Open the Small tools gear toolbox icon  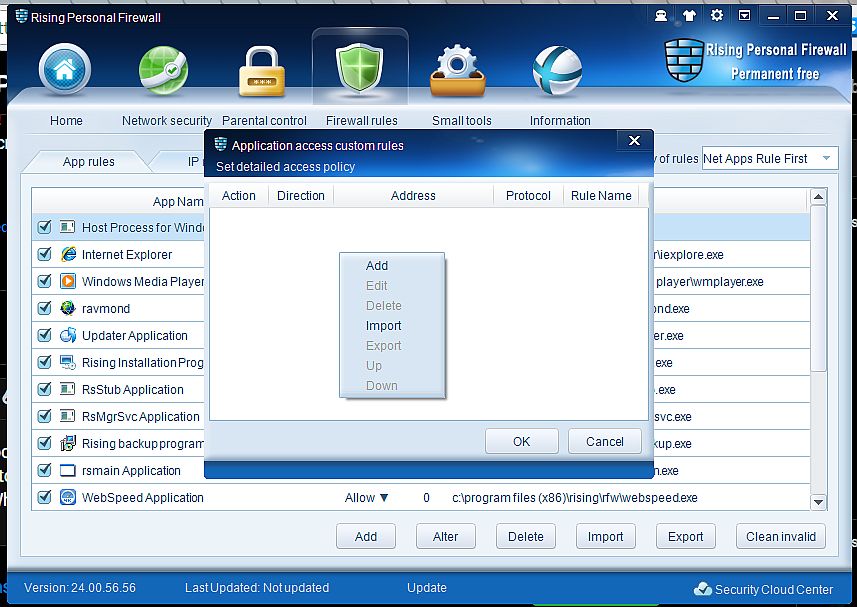(x=457, y=71)
